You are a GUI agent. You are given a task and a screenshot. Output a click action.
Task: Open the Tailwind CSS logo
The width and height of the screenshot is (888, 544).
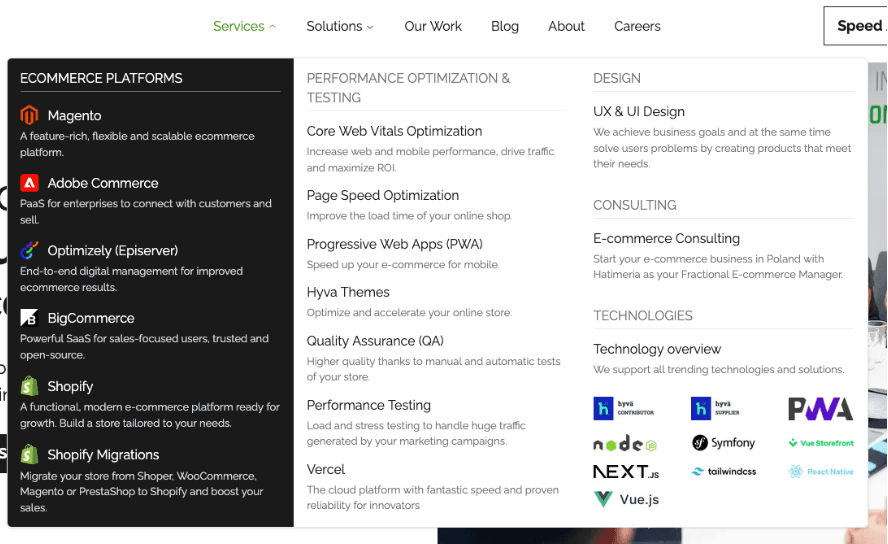point(723,471)
